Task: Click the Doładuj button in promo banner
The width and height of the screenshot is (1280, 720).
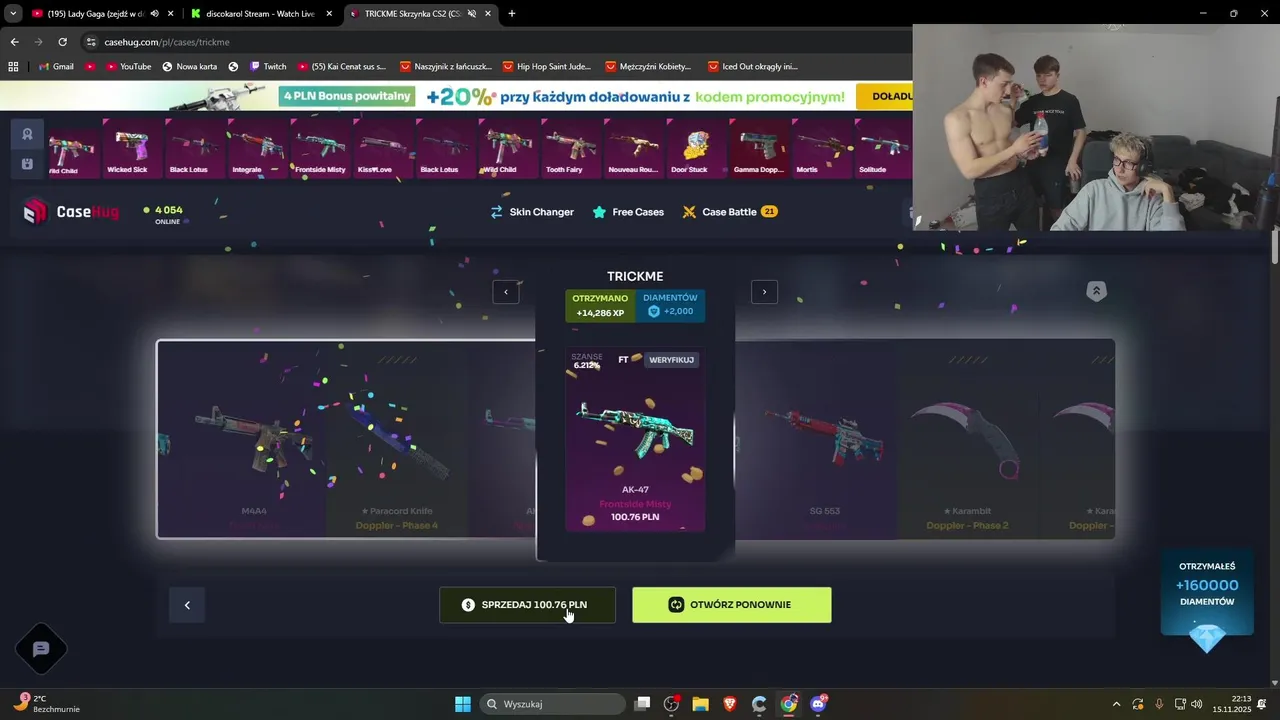Action: pos(886,96)
